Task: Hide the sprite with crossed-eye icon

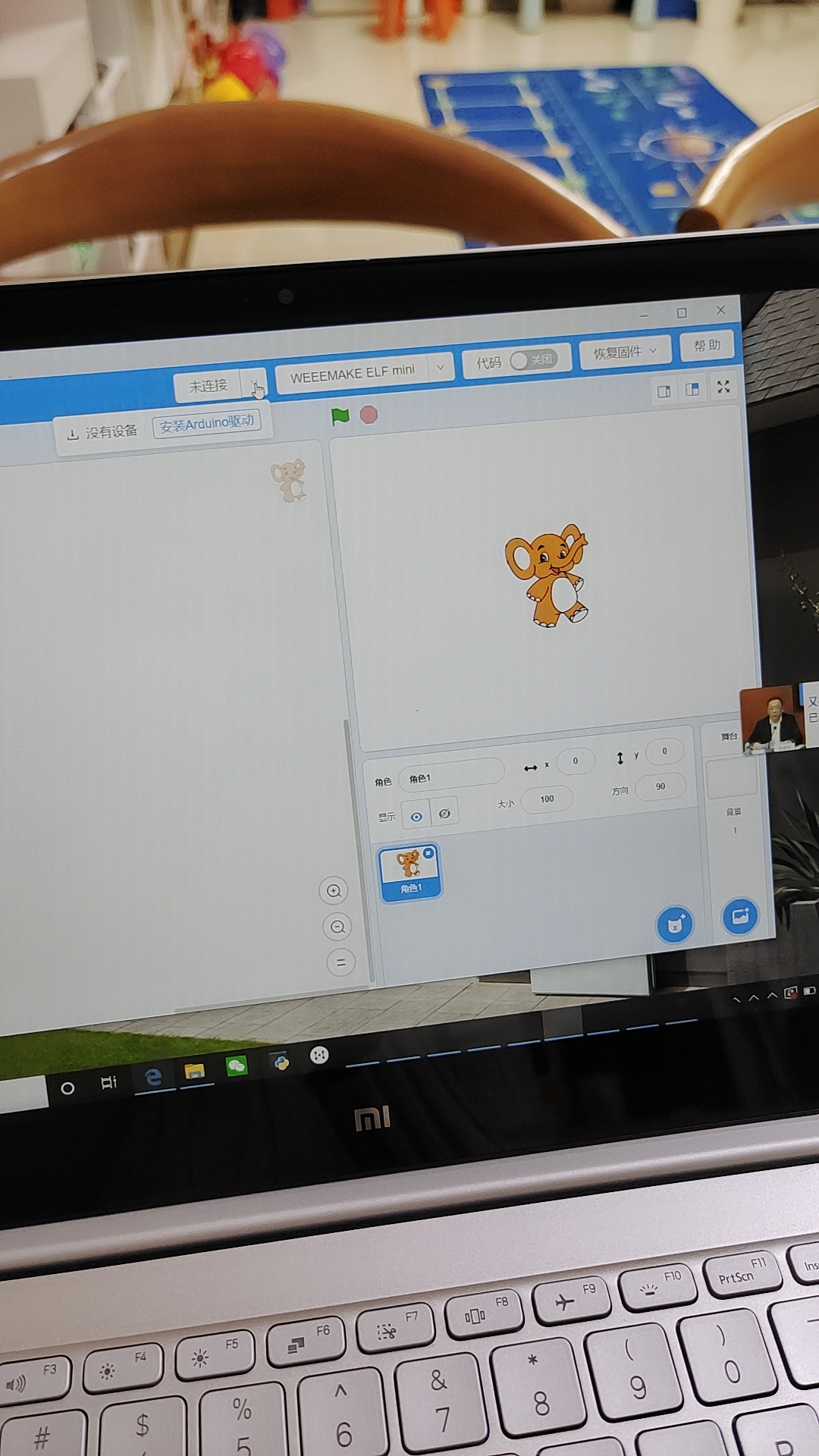Action: pos(444,813)
